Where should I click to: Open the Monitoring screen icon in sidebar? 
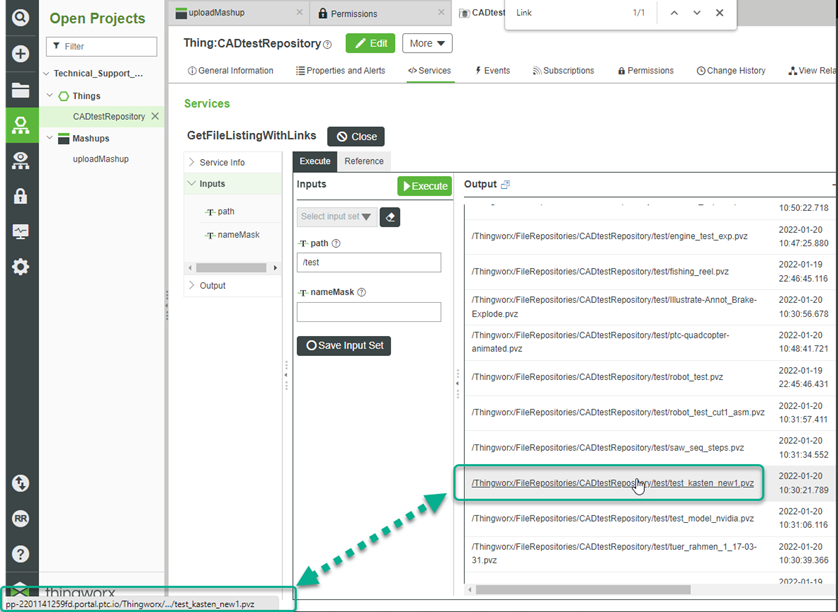click(20, 231)
